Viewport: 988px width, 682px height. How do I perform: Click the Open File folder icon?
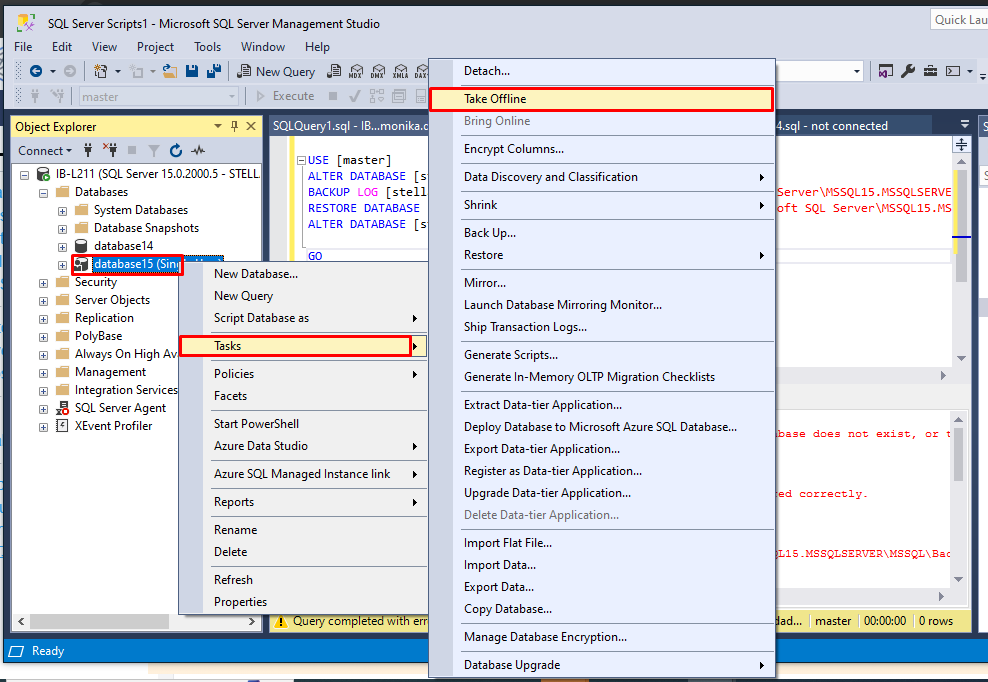coord(170,71)
